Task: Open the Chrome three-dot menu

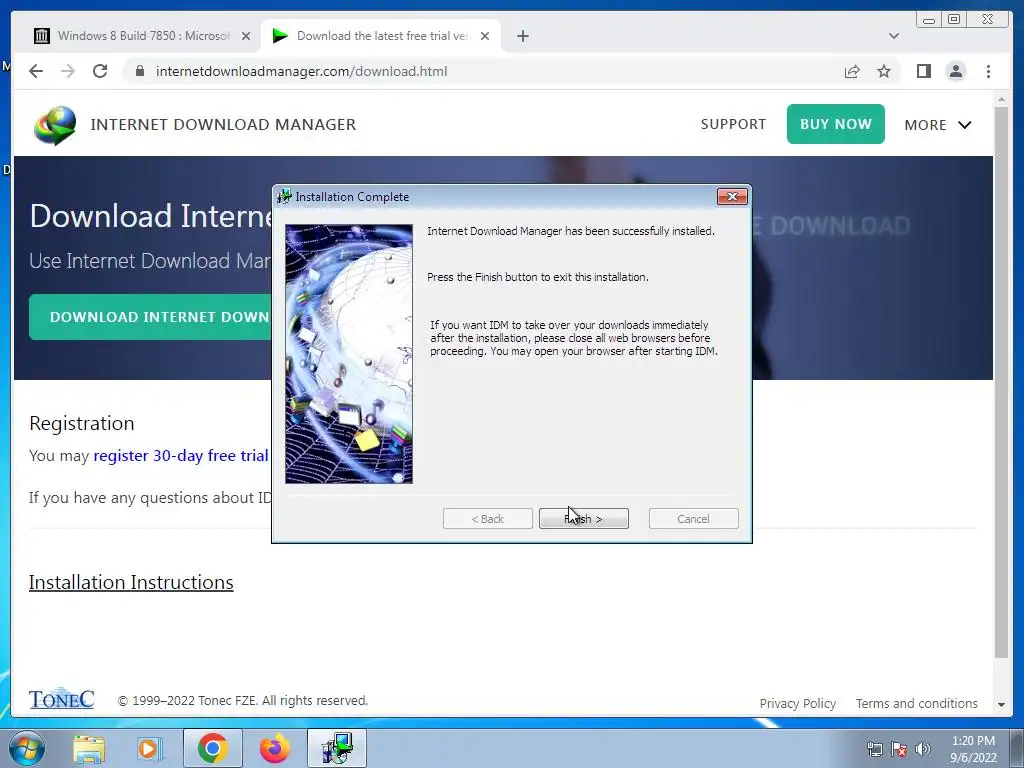Action: click(988, 71)
